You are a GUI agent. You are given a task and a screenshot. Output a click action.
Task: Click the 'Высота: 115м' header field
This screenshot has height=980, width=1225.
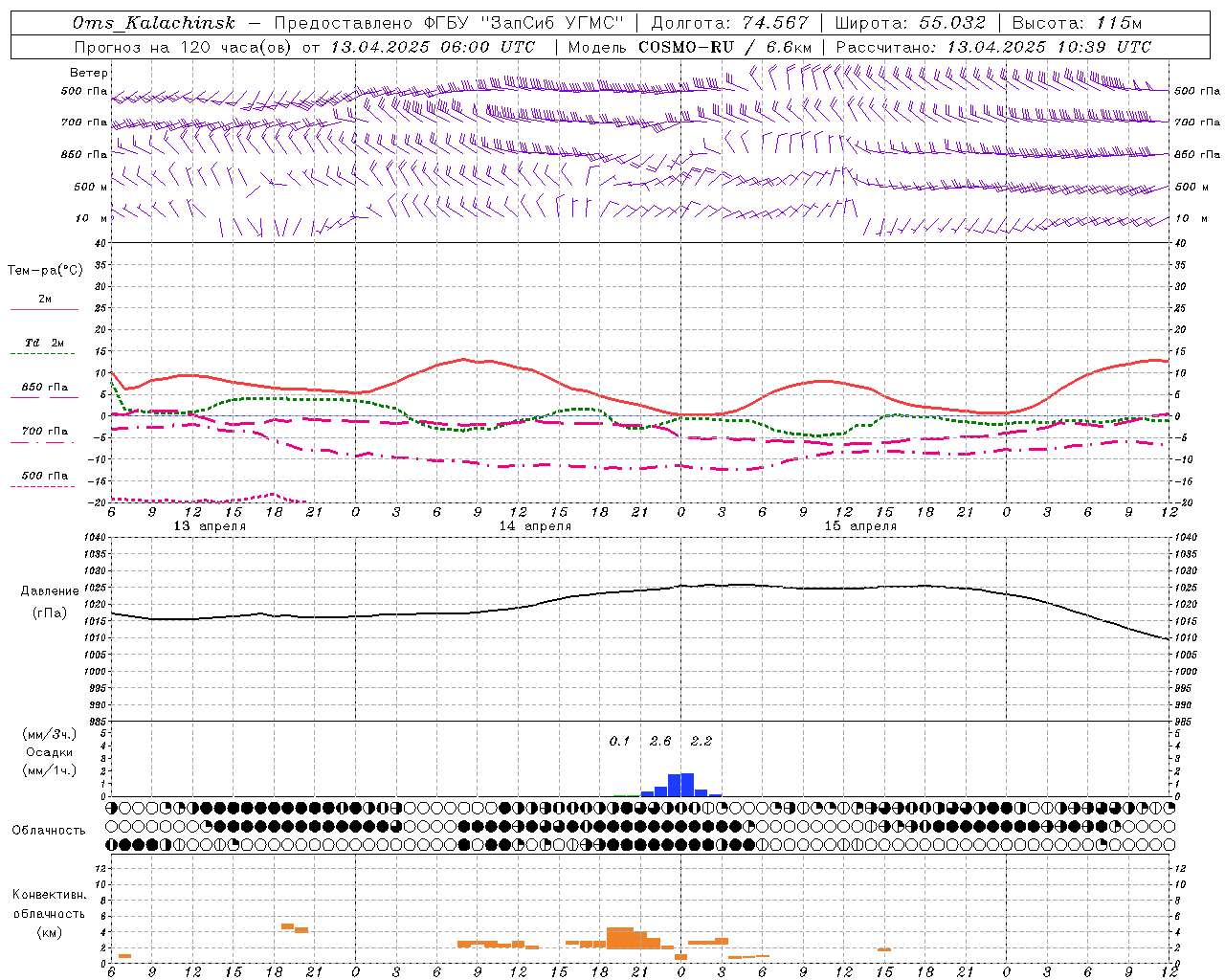[x=1077, y=23]
